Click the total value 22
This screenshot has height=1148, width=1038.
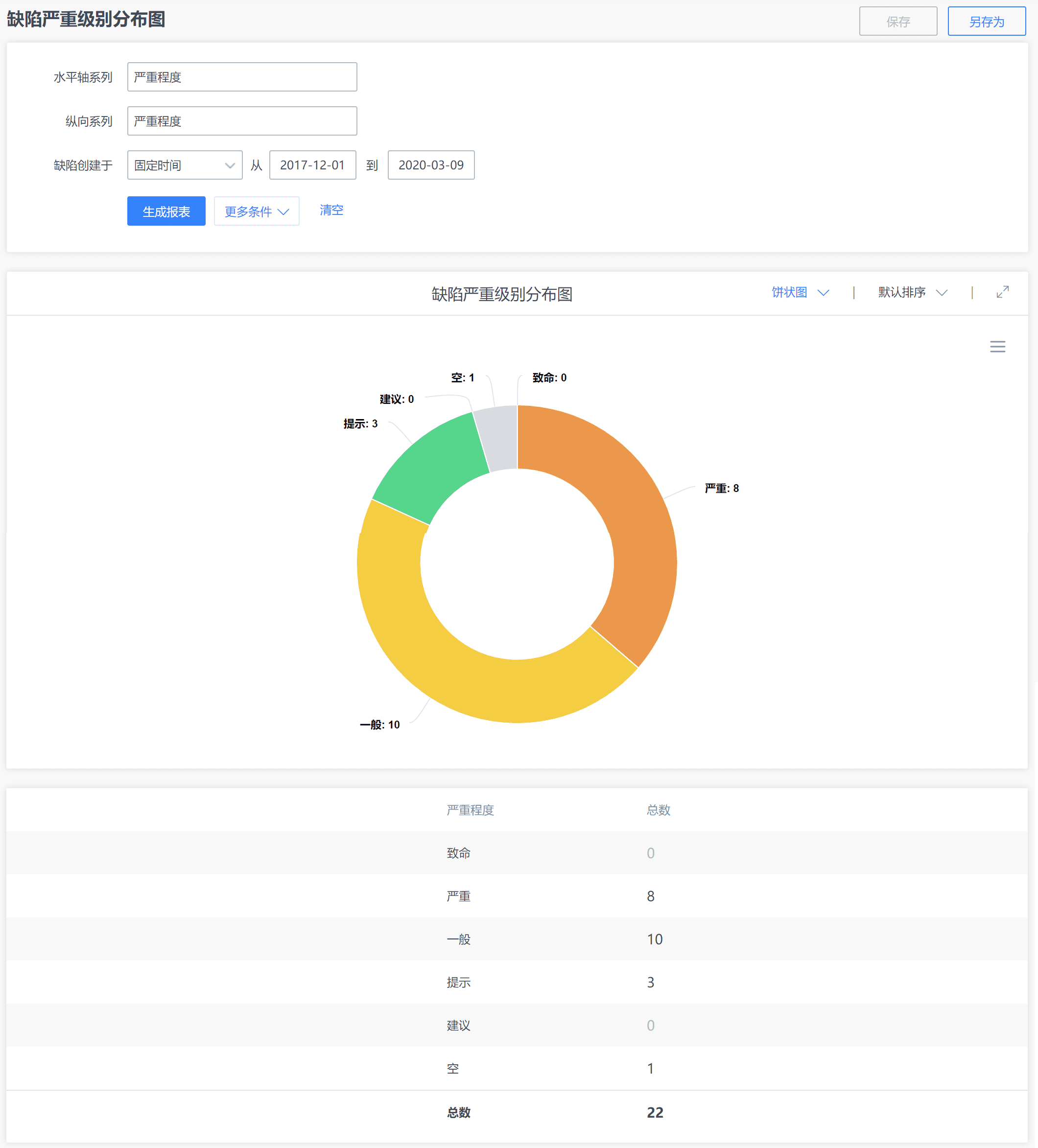pos(655,1112)
